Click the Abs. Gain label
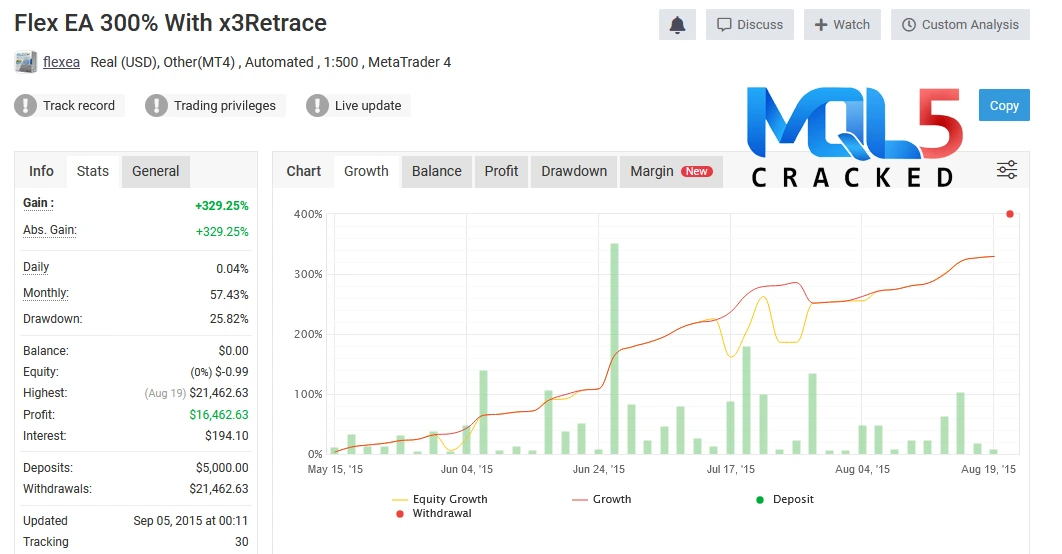The image size is (1062, 554). (50, 230)
